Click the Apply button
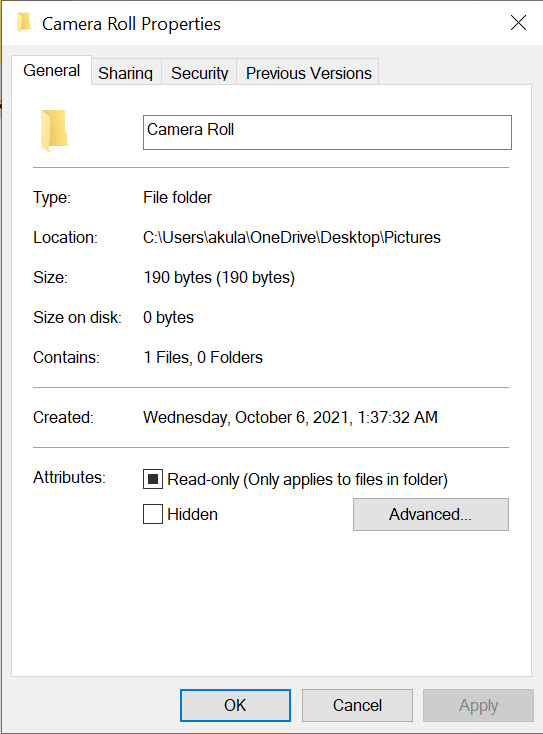Image resolution: width=543 pixels, height=734 pixels. coord(478,705)
